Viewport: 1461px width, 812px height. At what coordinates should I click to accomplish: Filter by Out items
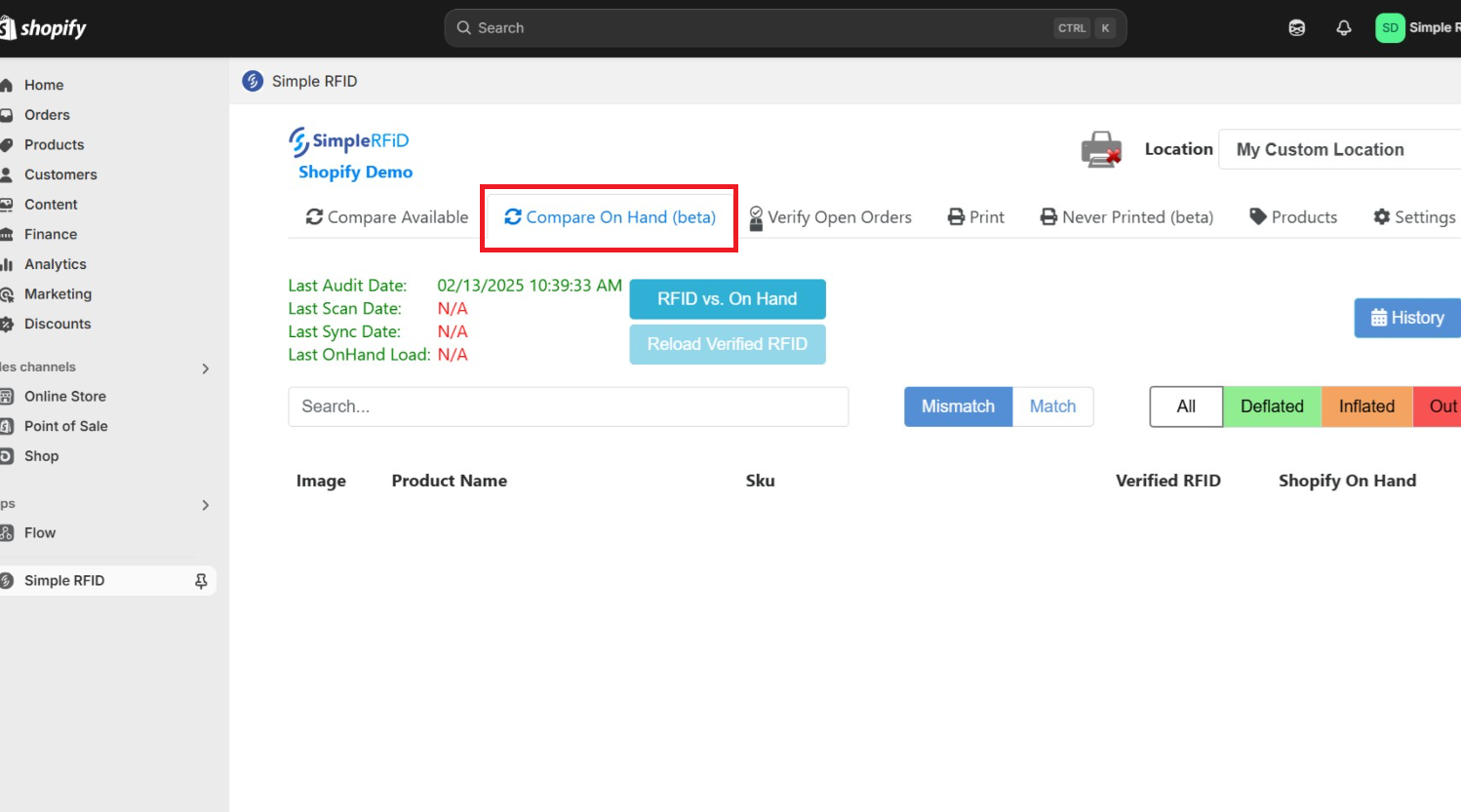(1438, 406)
